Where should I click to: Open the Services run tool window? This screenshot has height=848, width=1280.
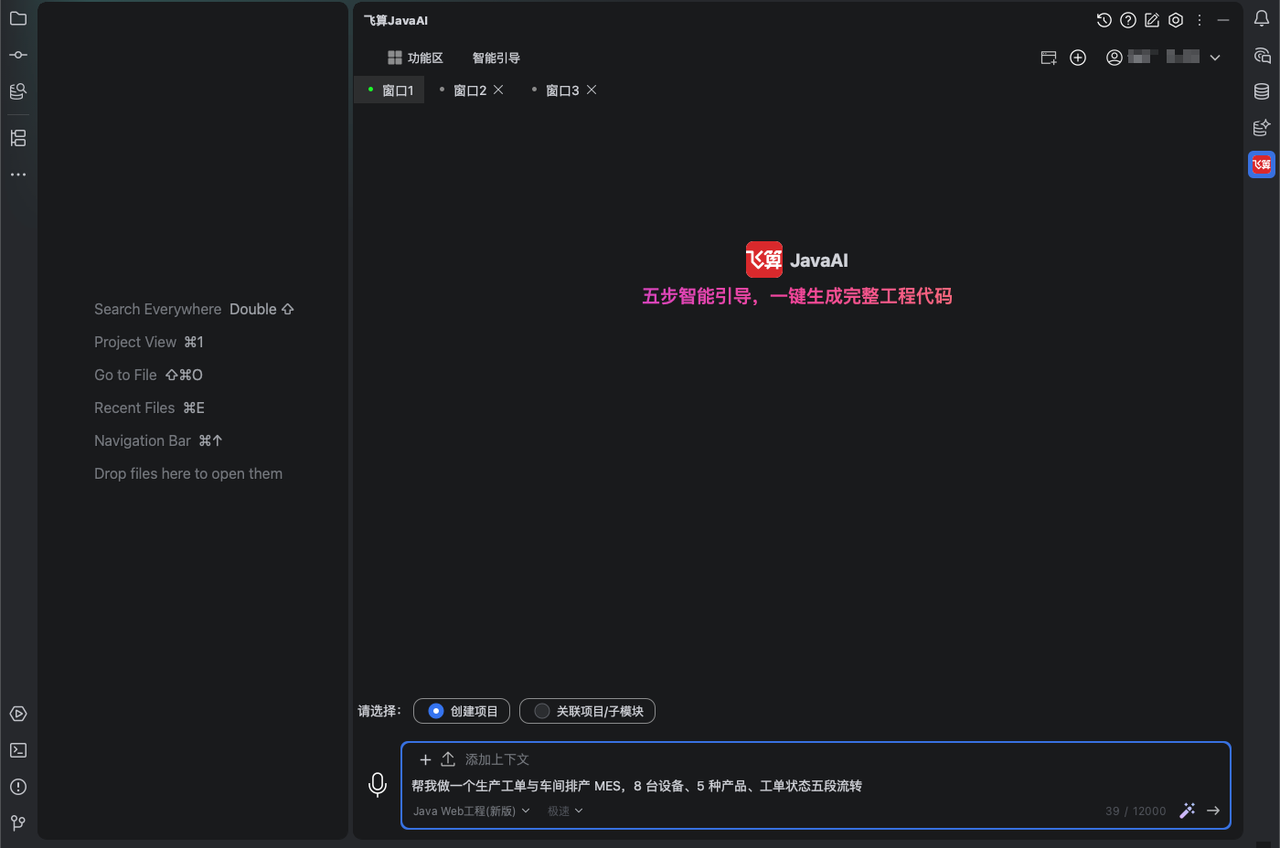click(x=18, y=714)
